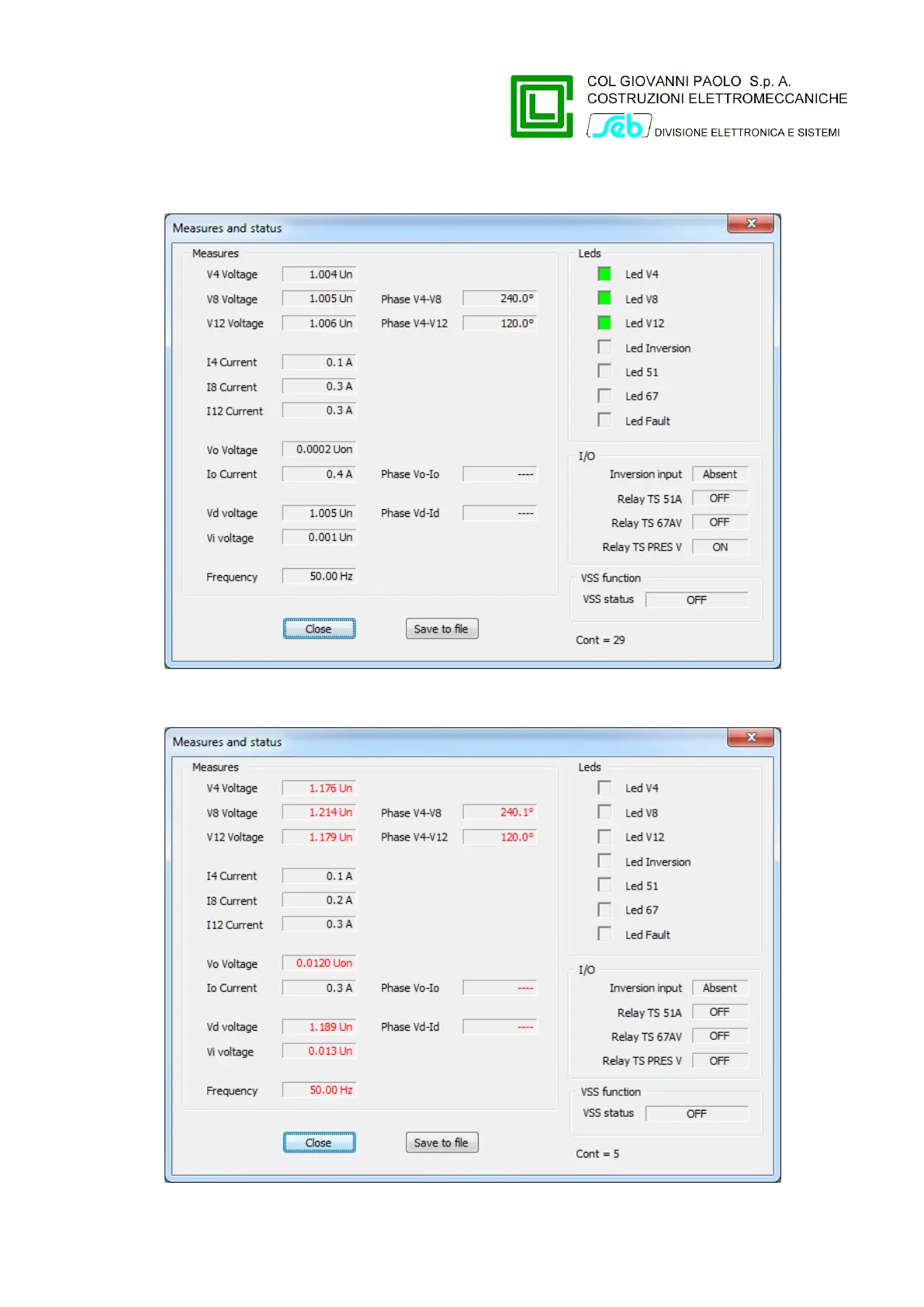
Task: Select Vd voltage field showing 1.189 Un
Action: pyautogui.click(x=319, y=1026)
